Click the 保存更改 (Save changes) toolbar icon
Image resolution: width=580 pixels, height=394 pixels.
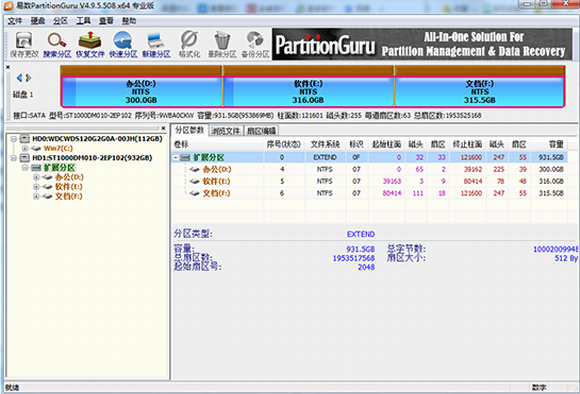tap(24, 45)
